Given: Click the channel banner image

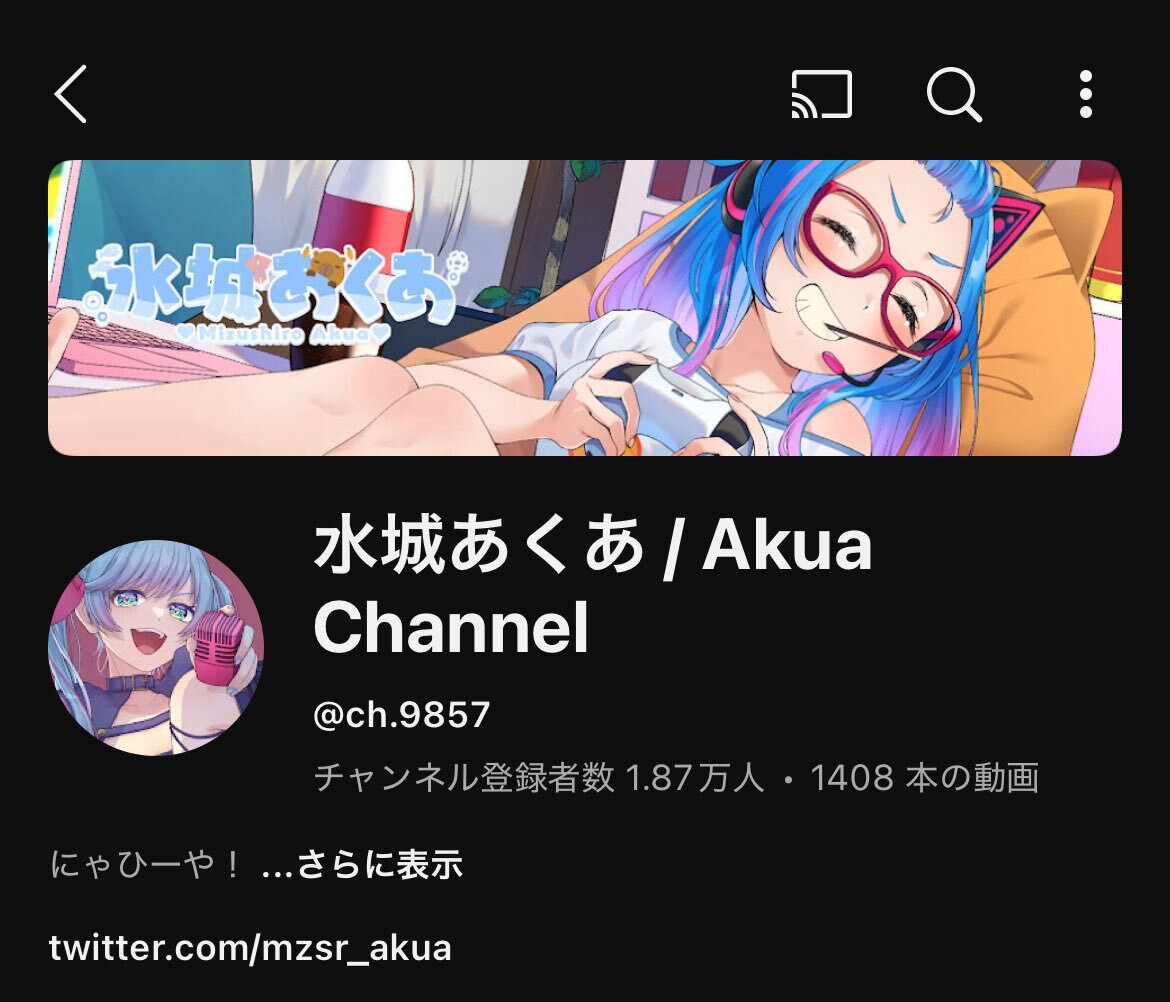Looking at the screenshot, I should click(x=584, y=307).
